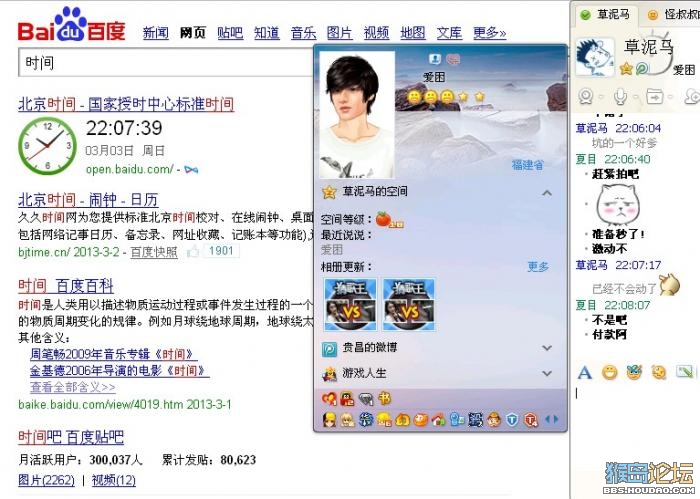Click the 更多 link beside 相册更新
Image resolution: width=700 pixels, height=499 pixels.
[x=538, y=267]
